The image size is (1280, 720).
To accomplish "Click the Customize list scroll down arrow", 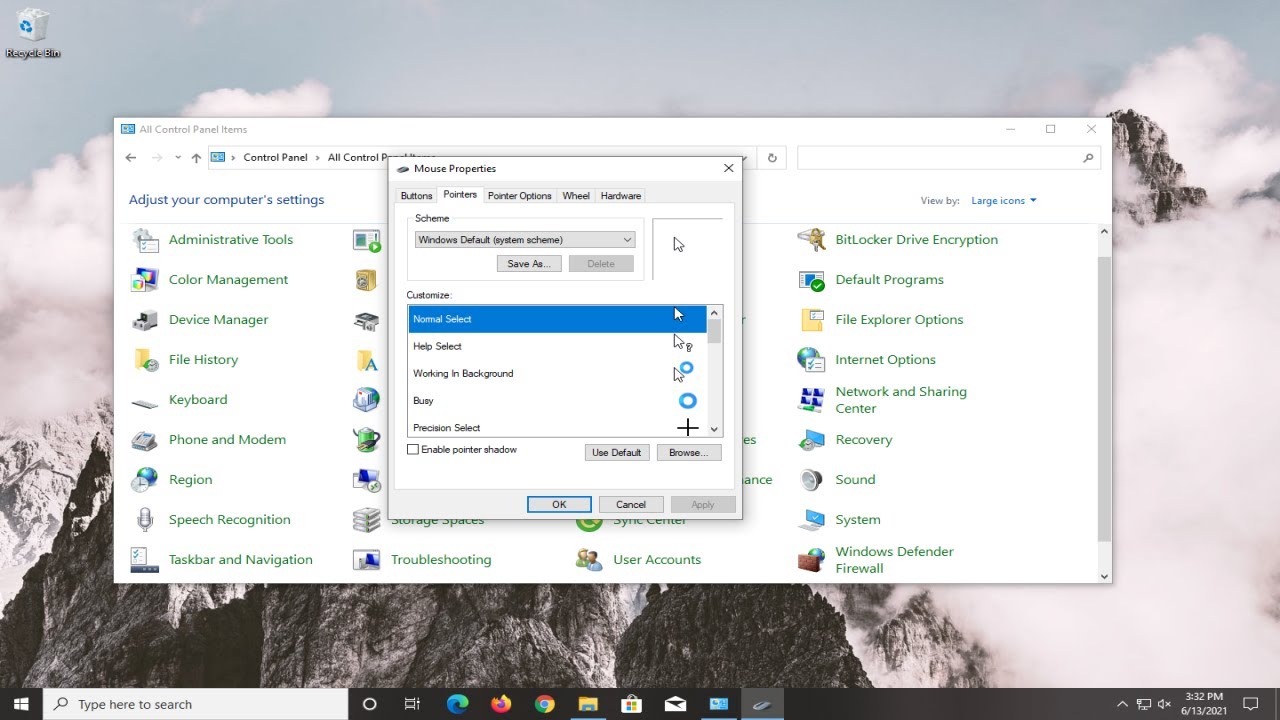I will pyautogui.click(x=714, y=429).
